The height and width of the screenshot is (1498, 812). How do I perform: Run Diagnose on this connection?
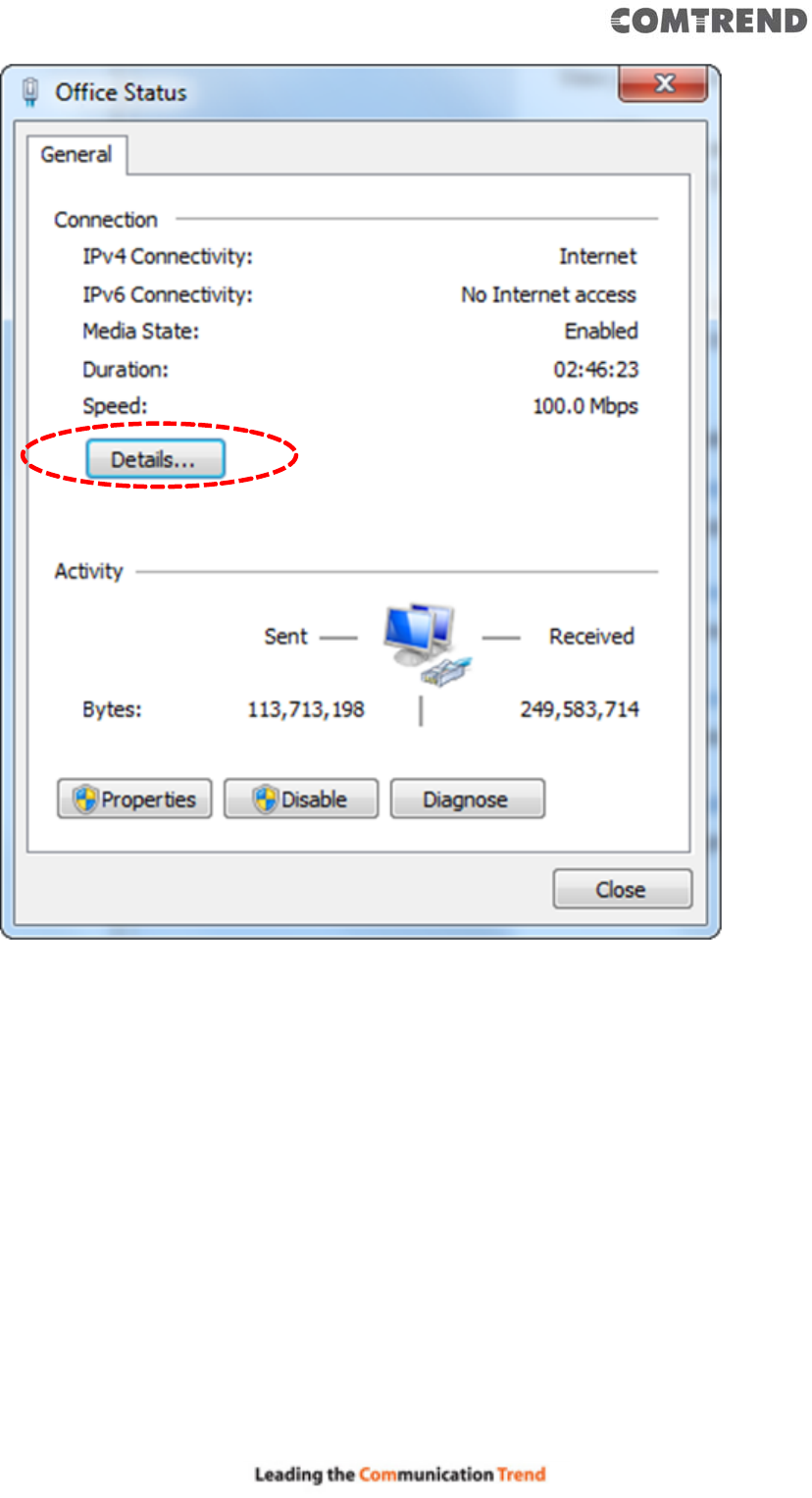(467, 800)
